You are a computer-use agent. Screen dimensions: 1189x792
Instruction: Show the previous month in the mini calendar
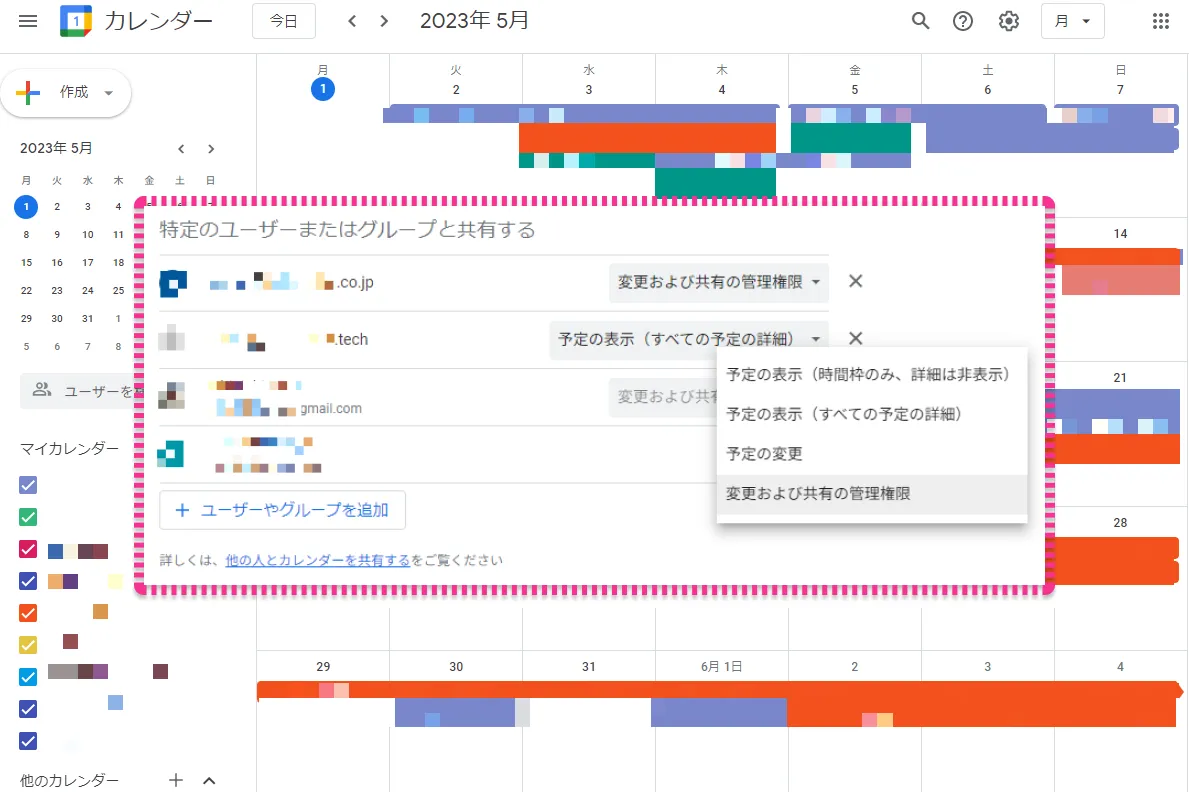(x=181, y=149)
